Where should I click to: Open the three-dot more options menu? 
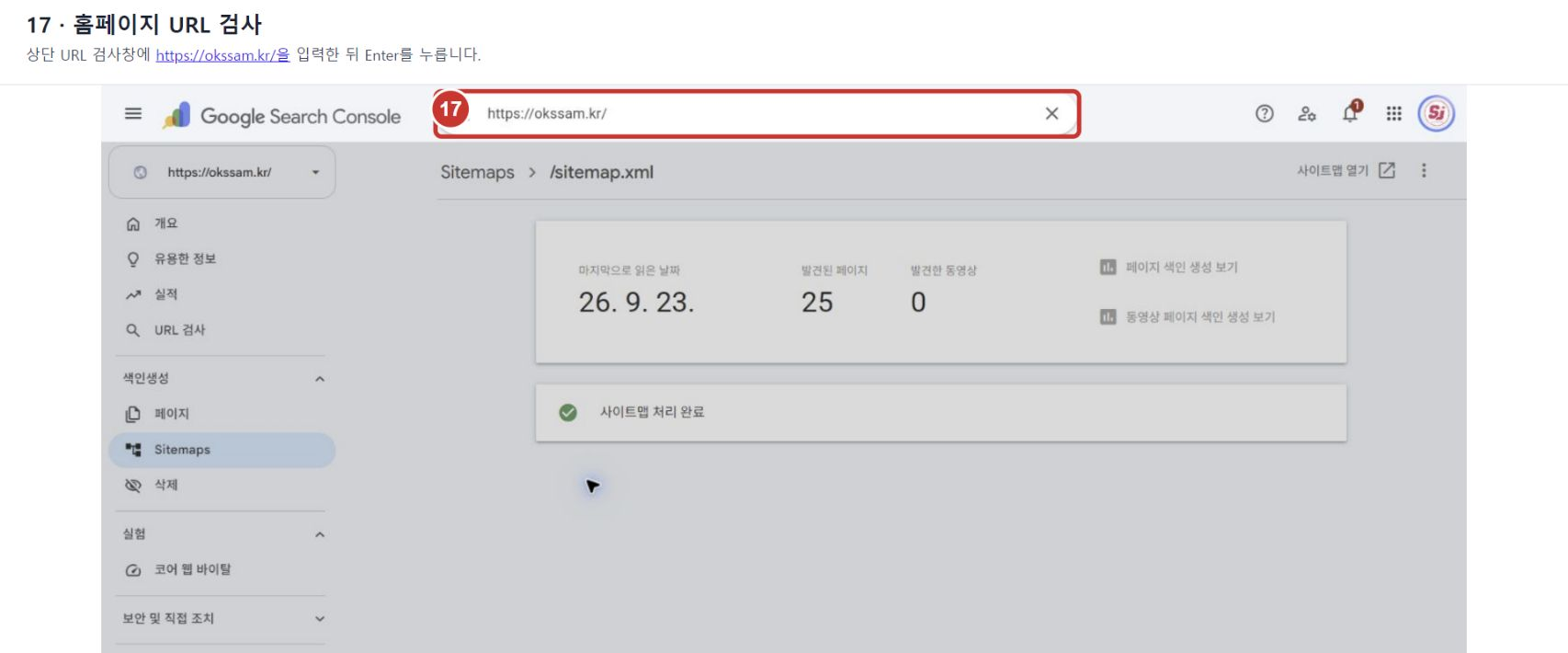(x=1424, y=170)
